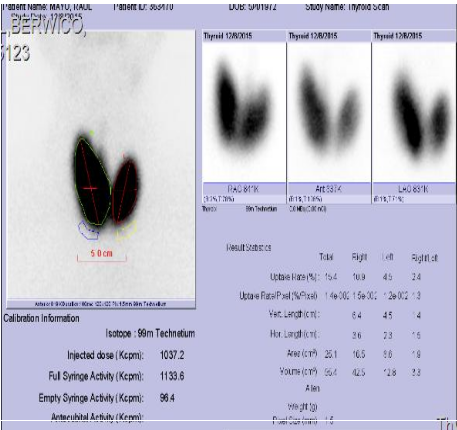Click the RAO 841K label bar
The height and width of the screenshot is (430, 457).
tap(244, 189)
